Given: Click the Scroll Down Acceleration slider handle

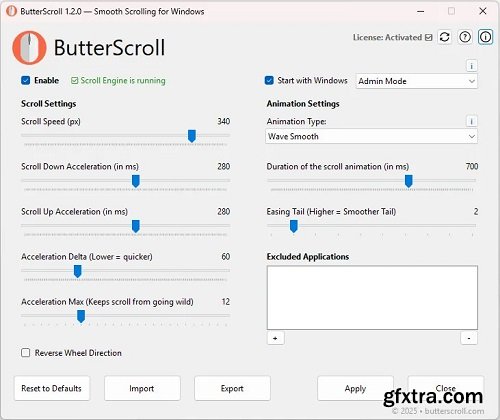Looking at the screenshot, I should [x=136, y=181].
